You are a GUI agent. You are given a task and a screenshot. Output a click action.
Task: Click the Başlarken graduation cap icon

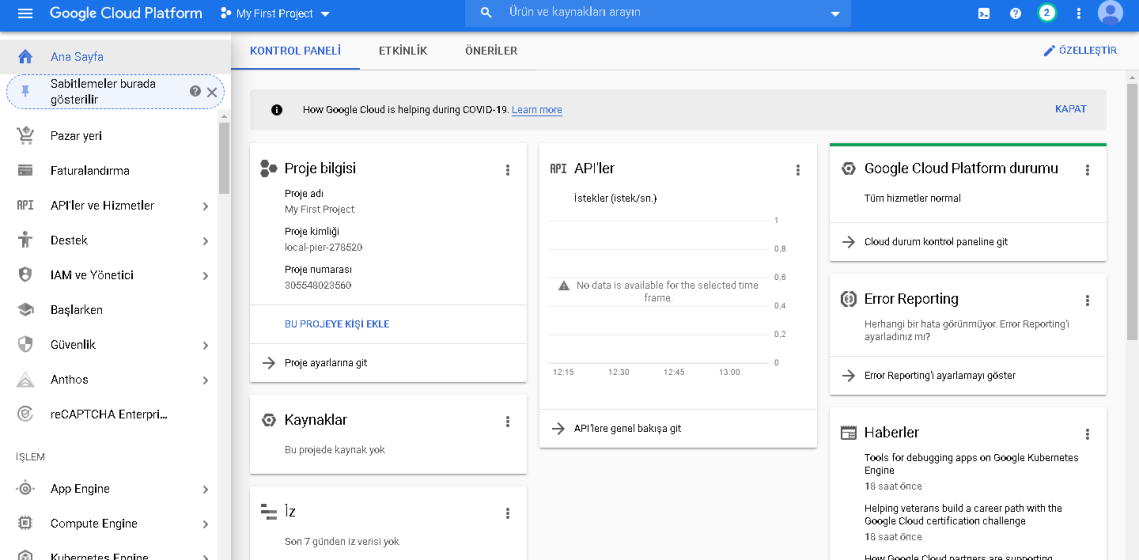25,309
